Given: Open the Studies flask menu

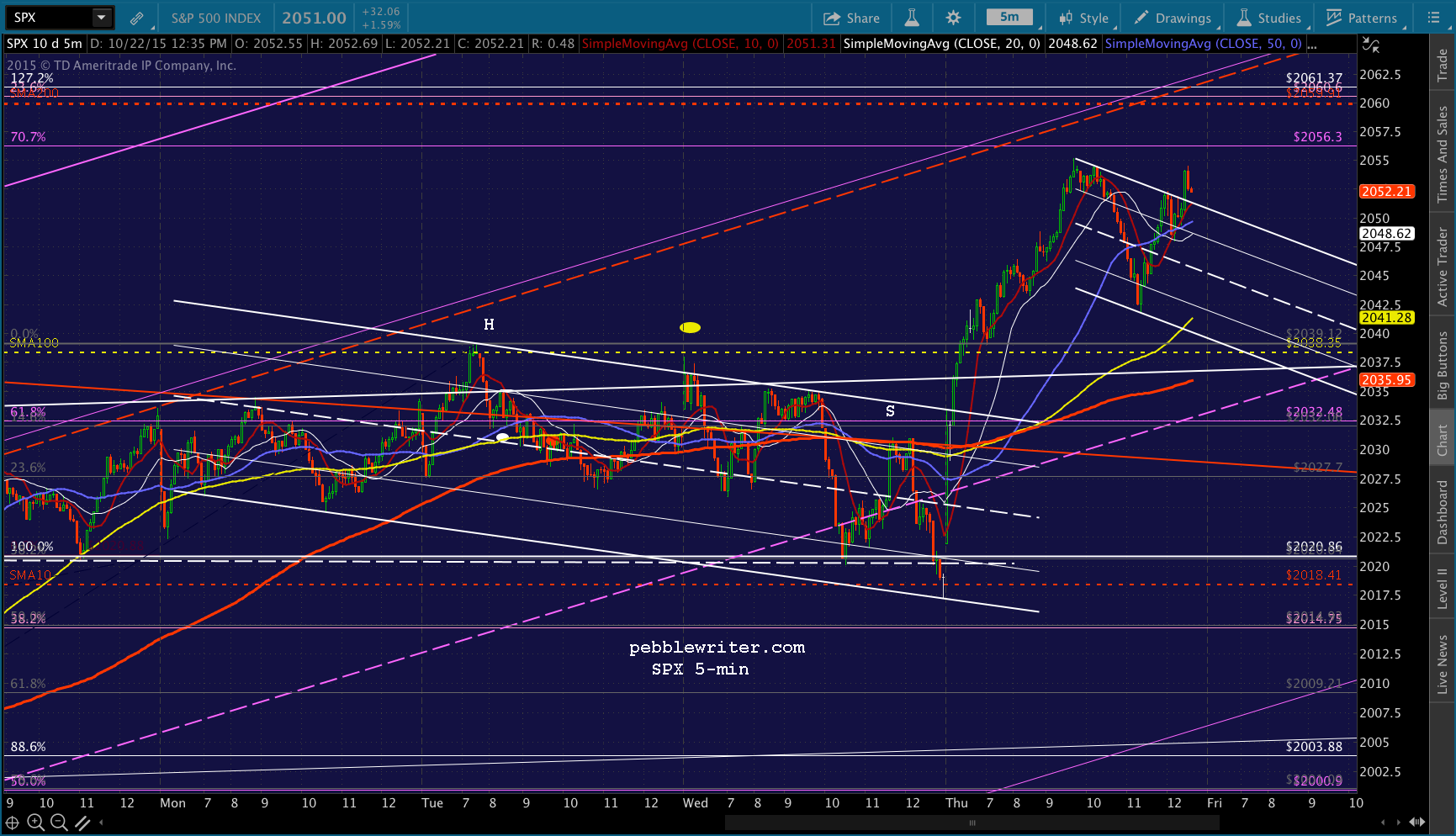Looking at the screenshot, I should (1269, 18).
